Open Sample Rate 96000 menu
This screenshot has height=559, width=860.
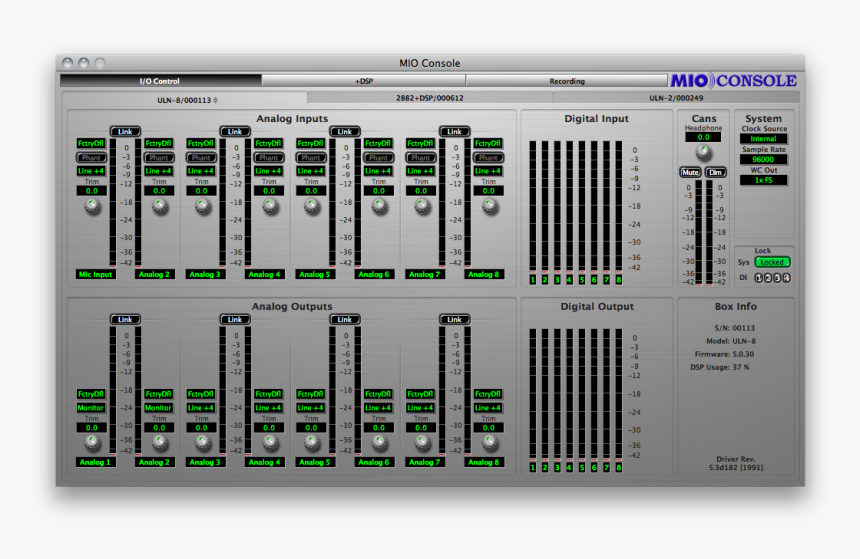[x=763, y=160]
